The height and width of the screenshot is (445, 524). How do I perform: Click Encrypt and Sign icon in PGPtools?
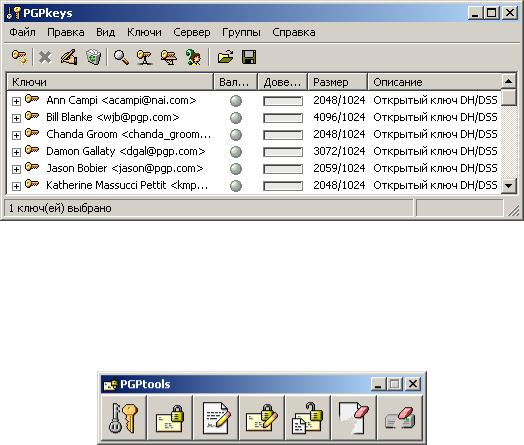(x=262, y=418)
